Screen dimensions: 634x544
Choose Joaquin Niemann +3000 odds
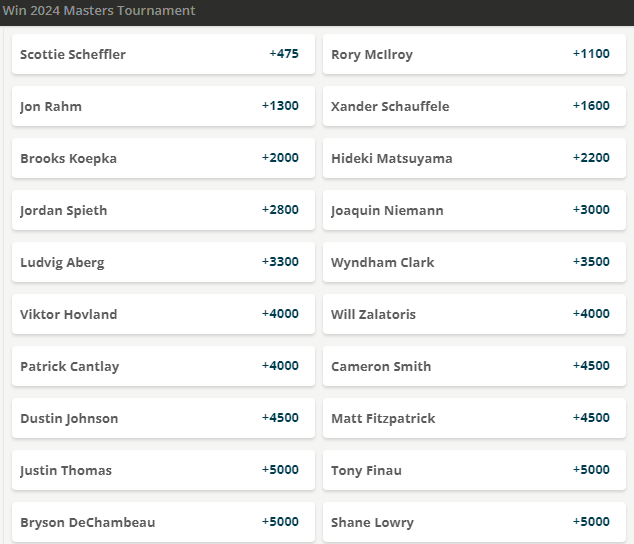pyautogui.click(x=474, y=210)
